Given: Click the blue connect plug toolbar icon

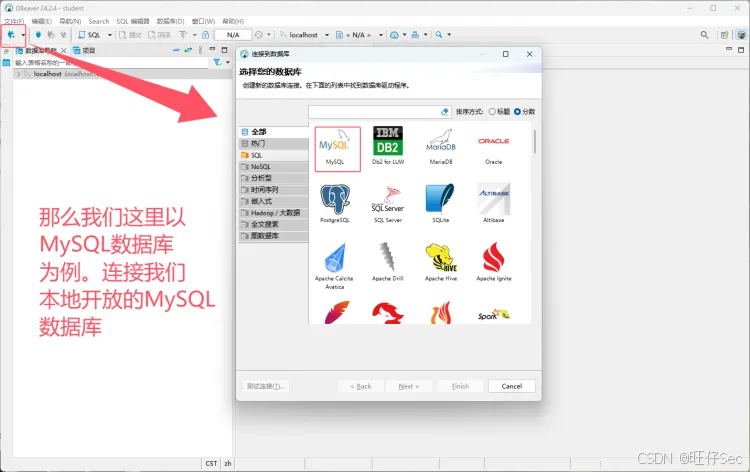Looking at the screenshot, I should (38, 34).
